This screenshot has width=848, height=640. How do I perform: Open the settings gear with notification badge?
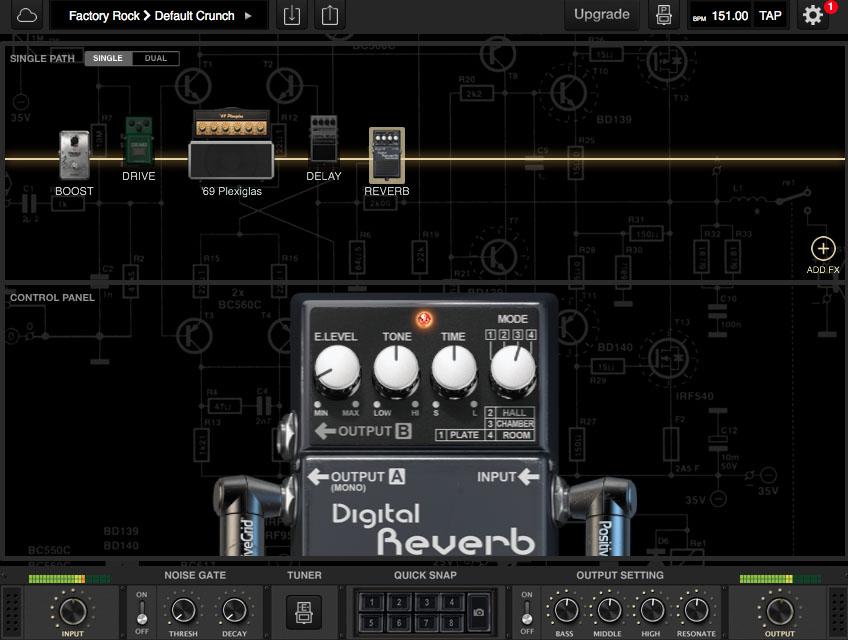pos(813,15)
